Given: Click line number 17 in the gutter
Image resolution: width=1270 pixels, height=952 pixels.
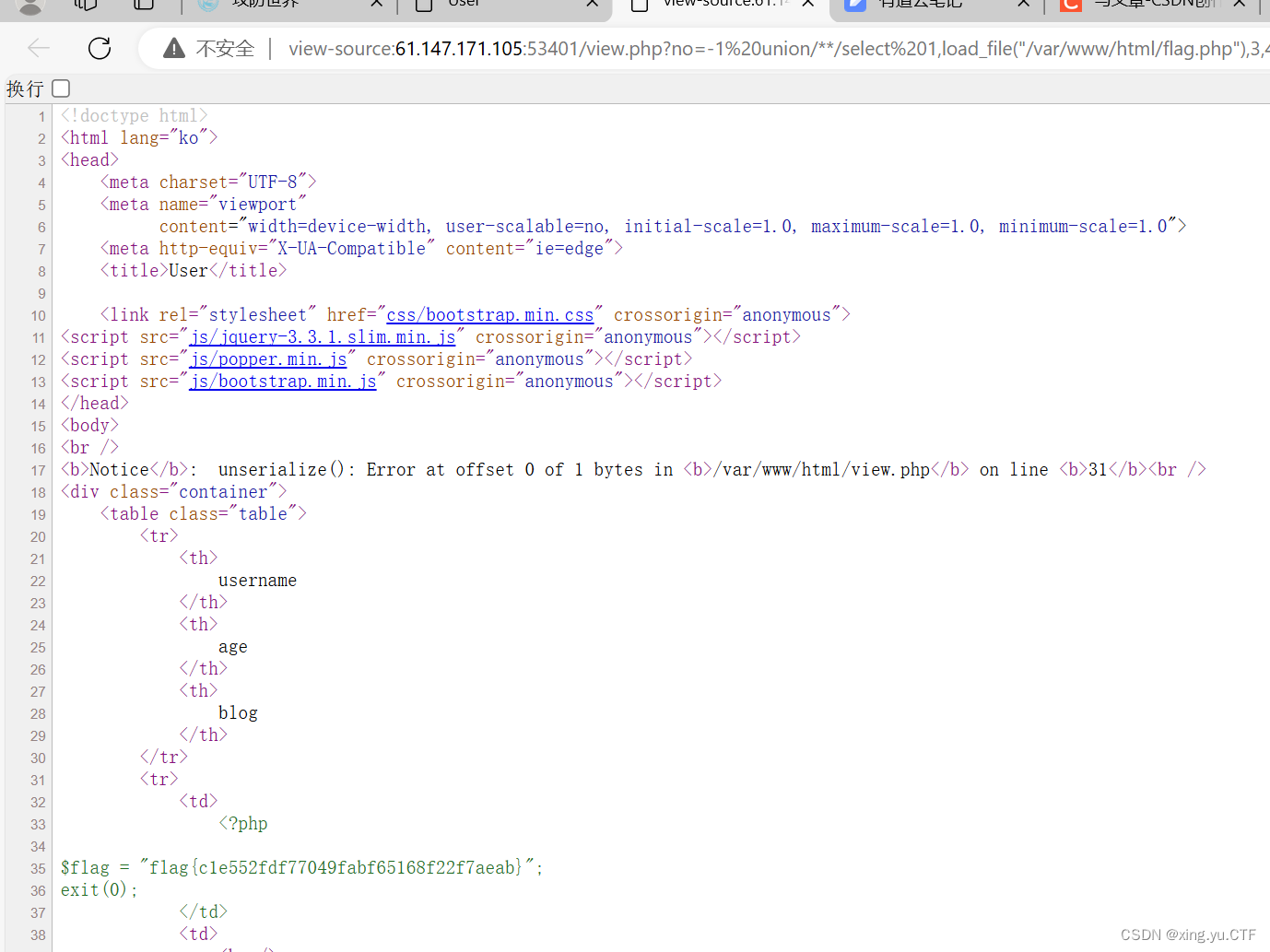Looking at the screenshot, I should [37, 471].
